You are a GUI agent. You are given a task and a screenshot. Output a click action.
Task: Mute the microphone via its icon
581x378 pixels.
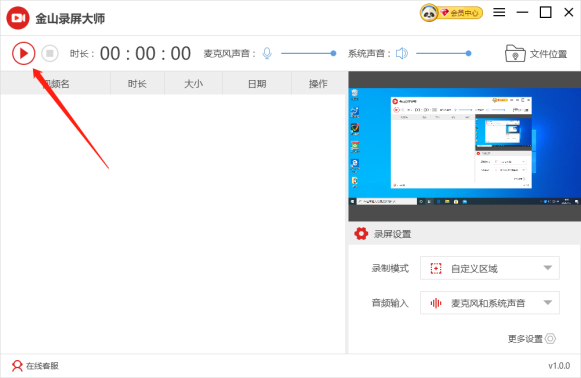267,53
